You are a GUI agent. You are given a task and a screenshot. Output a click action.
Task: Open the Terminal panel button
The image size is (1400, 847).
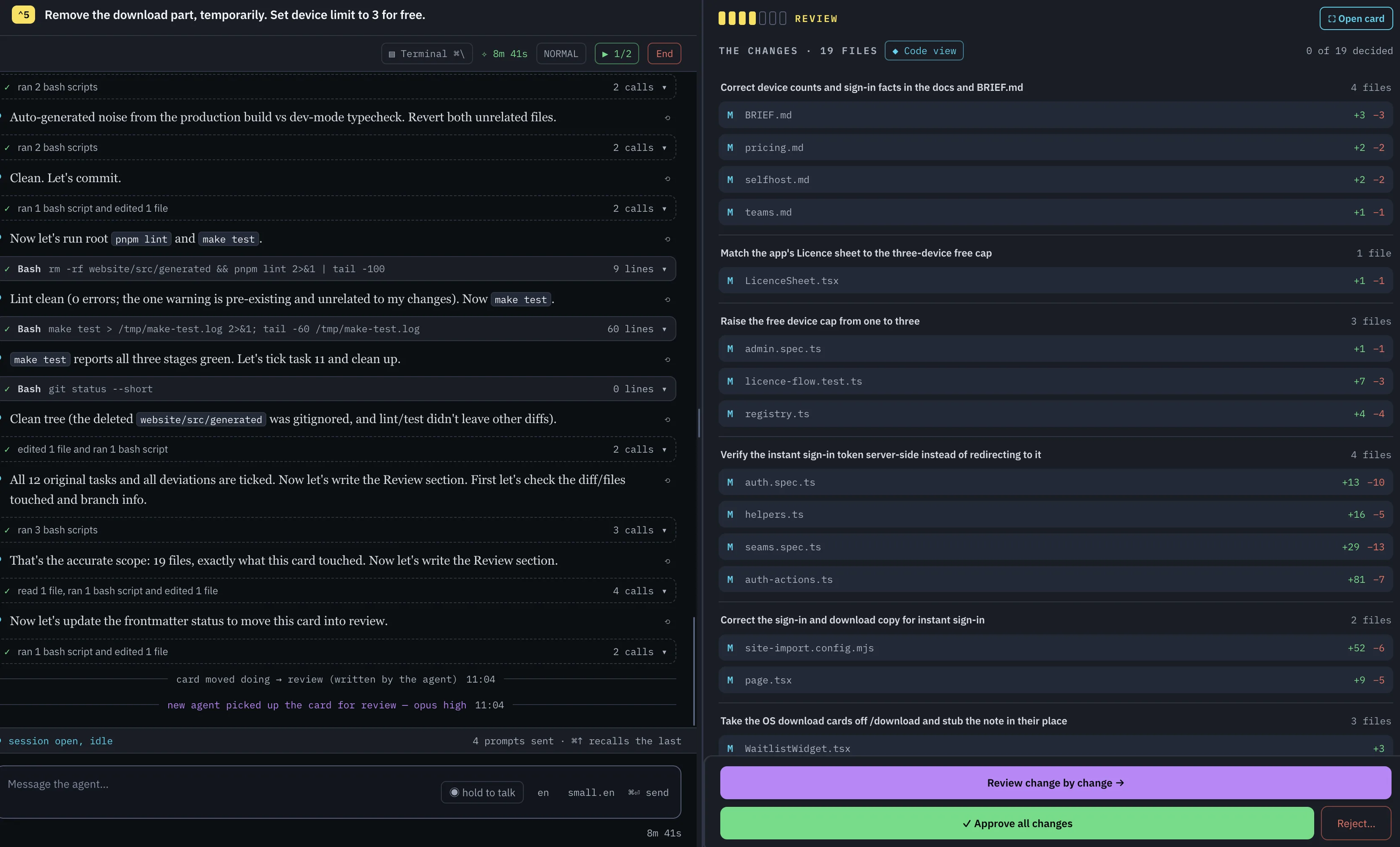[427, 53]
